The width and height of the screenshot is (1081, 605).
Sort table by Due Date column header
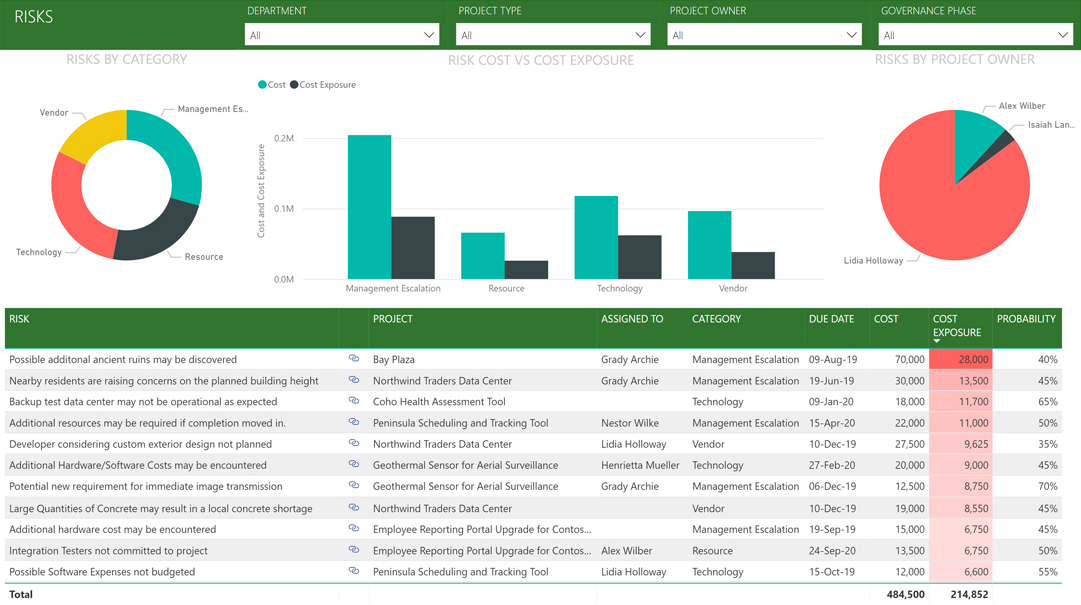tap(831, 319)
